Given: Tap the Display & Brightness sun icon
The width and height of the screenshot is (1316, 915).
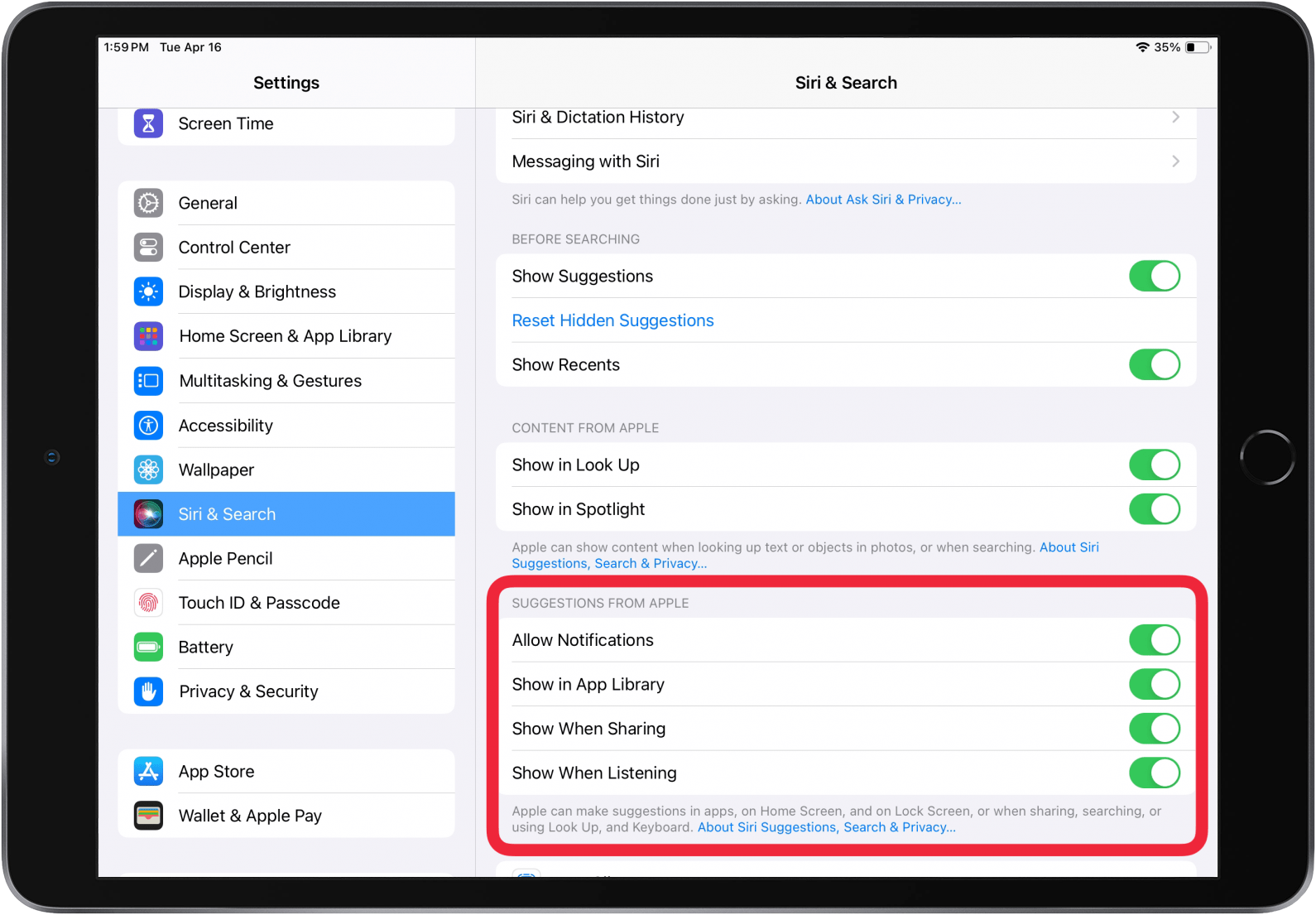Looking at the screenshot, I should (x=148, y=291).
